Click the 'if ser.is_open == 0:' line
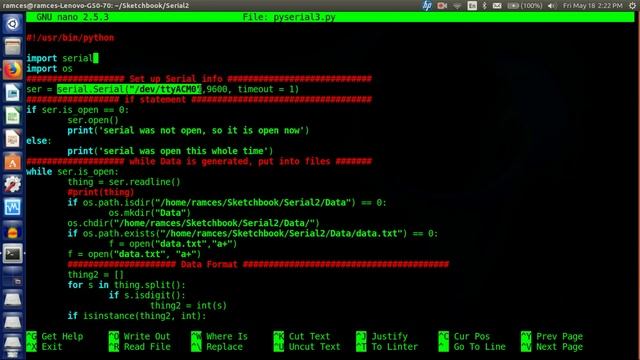 (78, 110)
